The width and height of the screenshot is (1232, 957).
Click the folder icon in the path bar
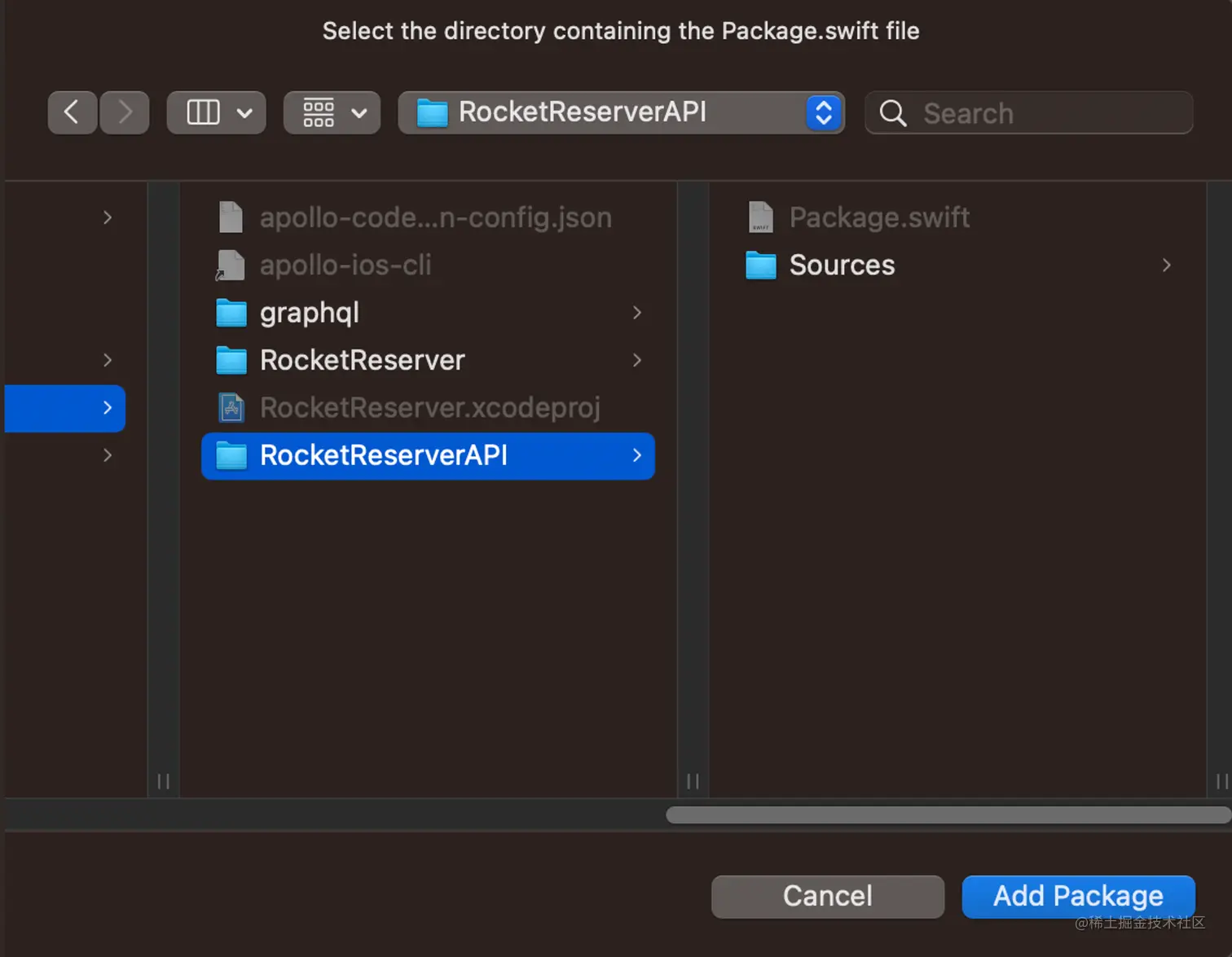tap(433, 113)
